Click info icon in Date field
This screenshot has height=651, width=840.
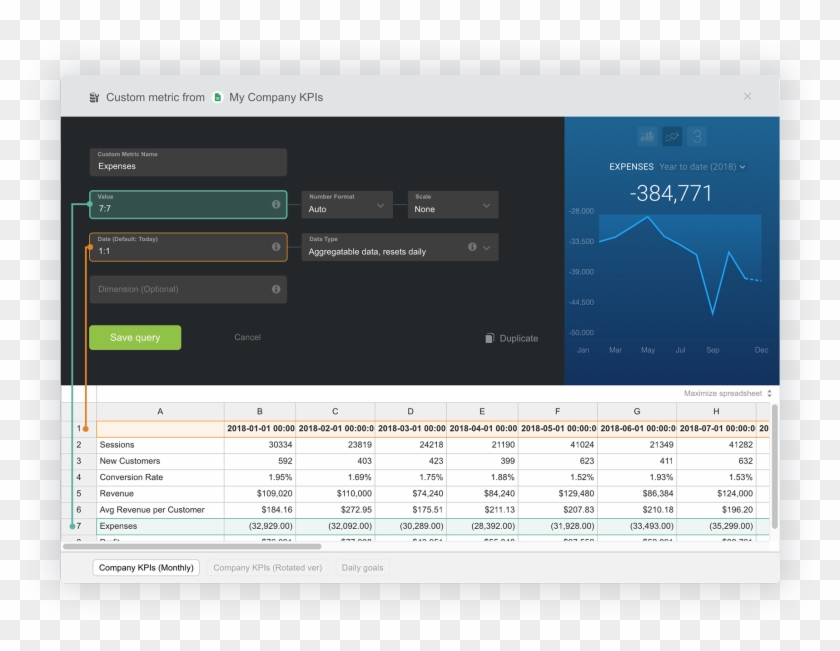[276, 246]
